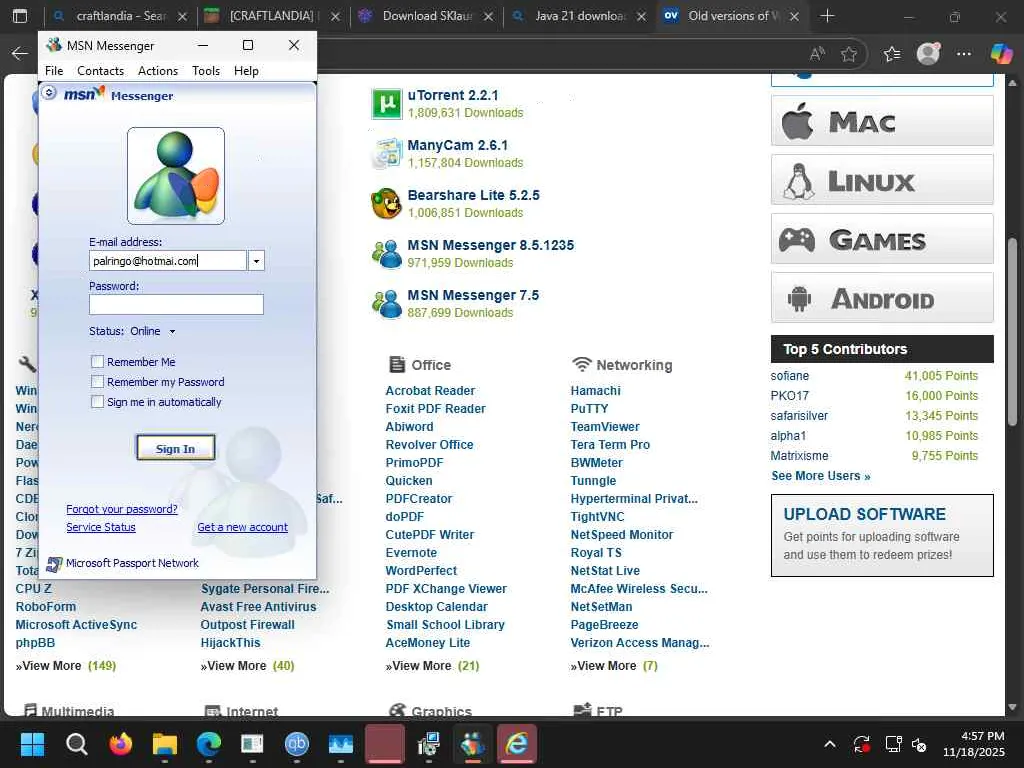Enable Sign me in automatically

pyautogui.click(x=97, y=402)
